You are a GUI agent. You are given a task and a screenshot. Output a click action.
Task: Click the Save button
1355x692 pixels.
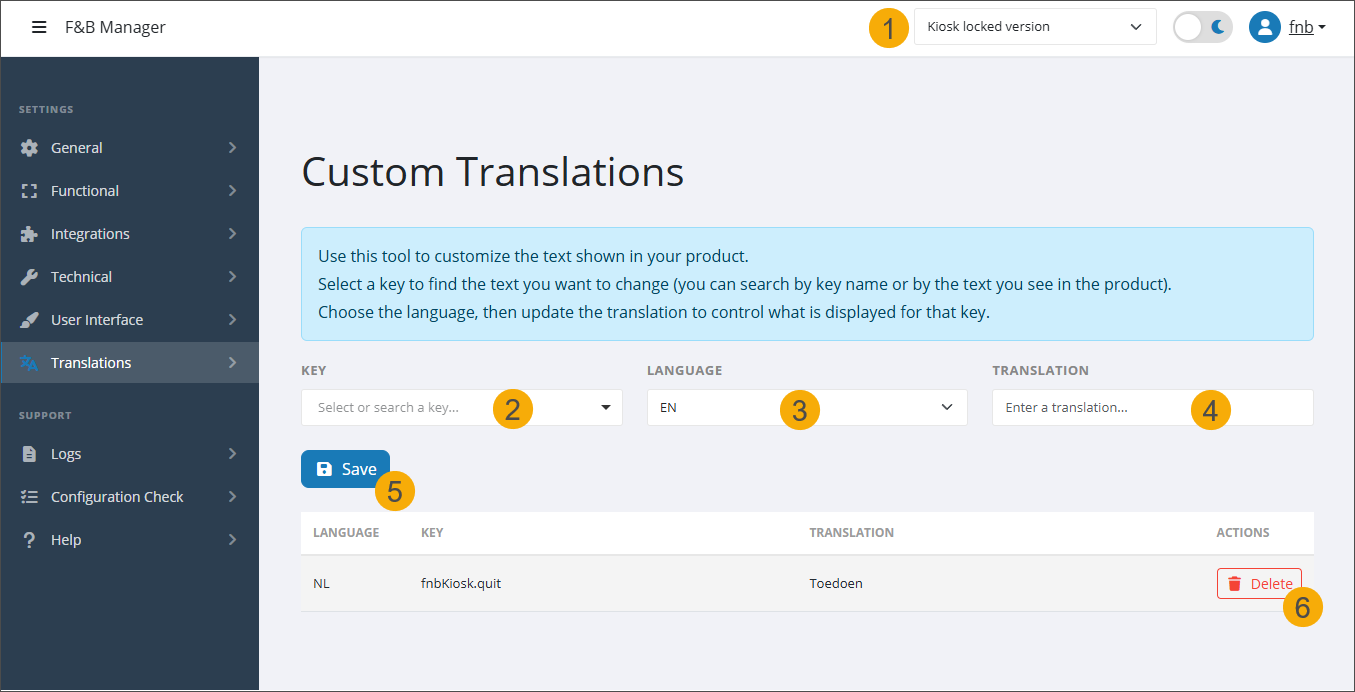(x=345, y=468)
